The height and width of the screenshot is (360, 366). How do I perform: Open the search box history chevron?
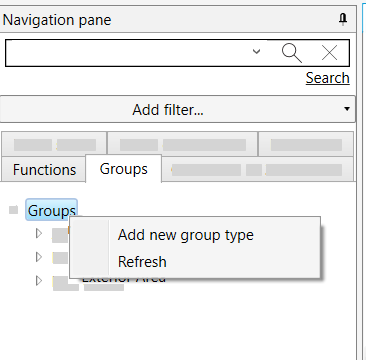(x=256, y=51)
